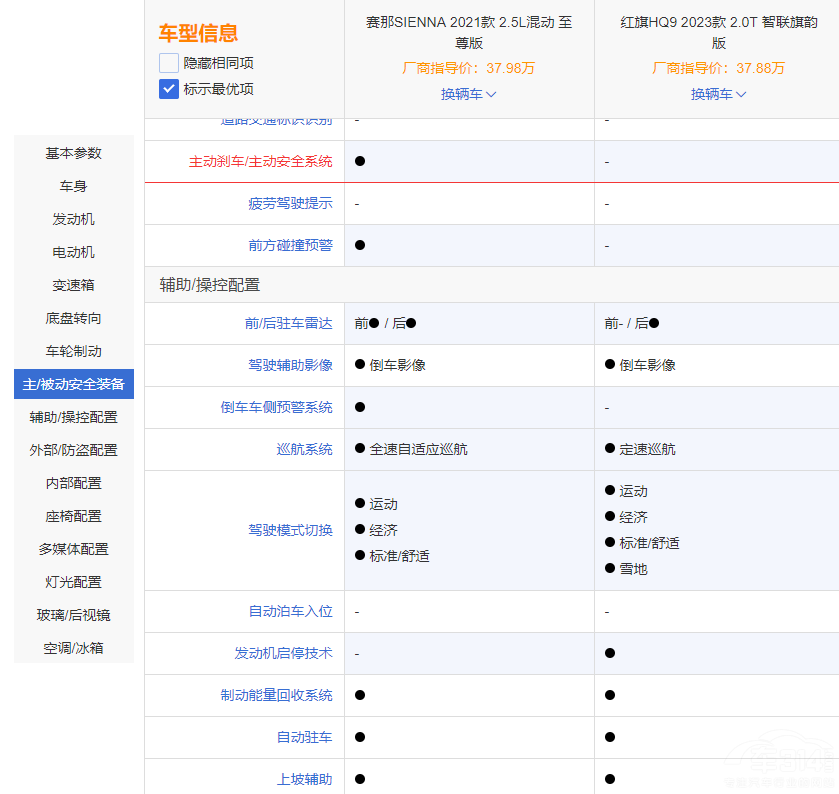
Task: Click 主/被动安全装备 highlighted tab
Action: pos(74,384)
